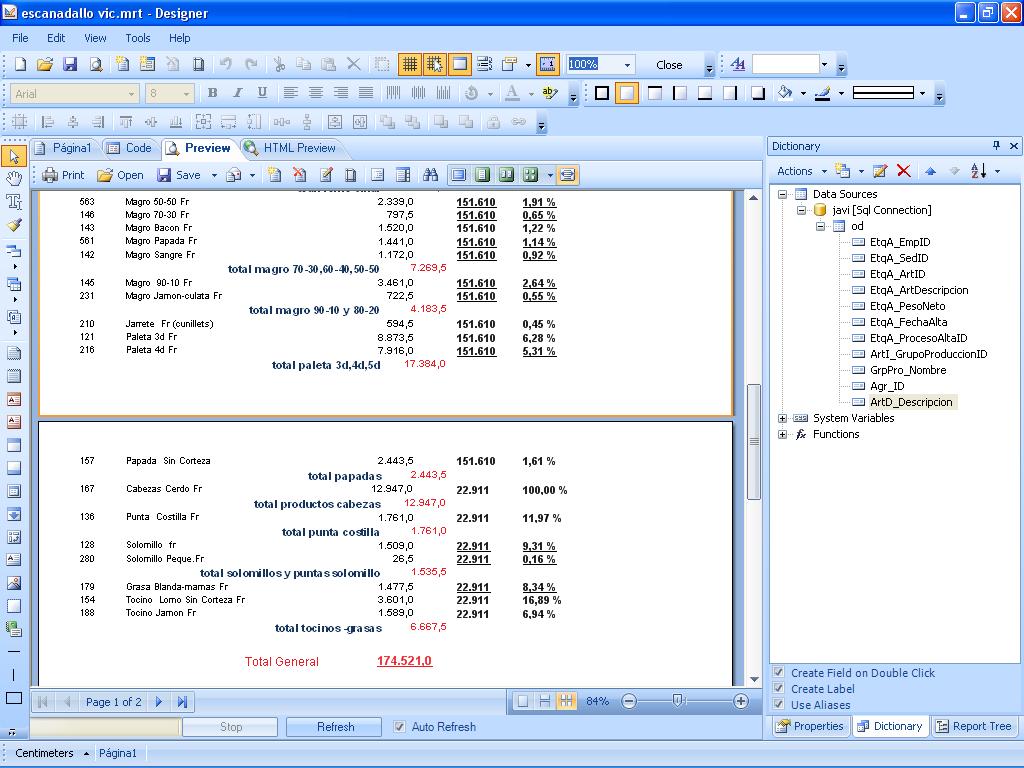The width and height of the screenshot is (1024, 768).
Task: Click the Undo arrow icon
Action: coord(225,64)
